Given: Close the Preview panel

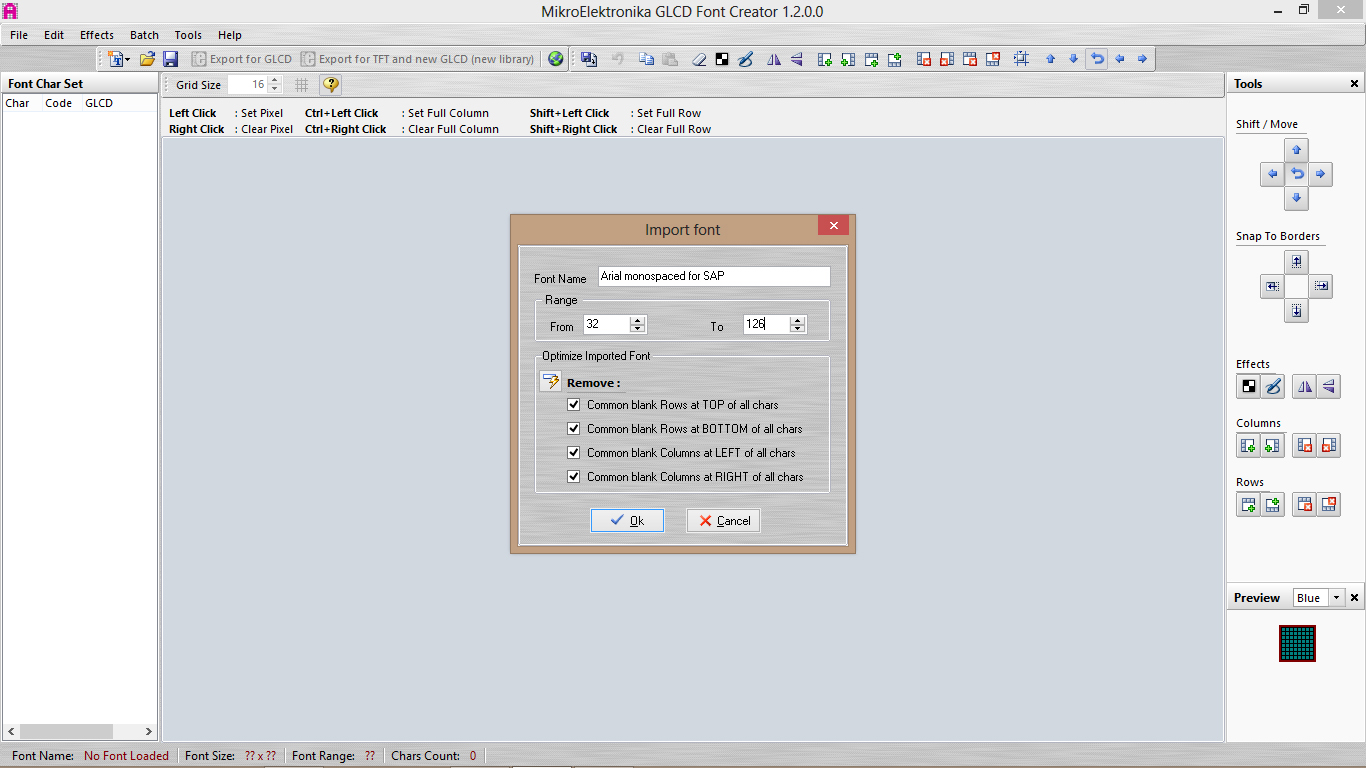Looking at the screenshot, I should click(1355, 598).
